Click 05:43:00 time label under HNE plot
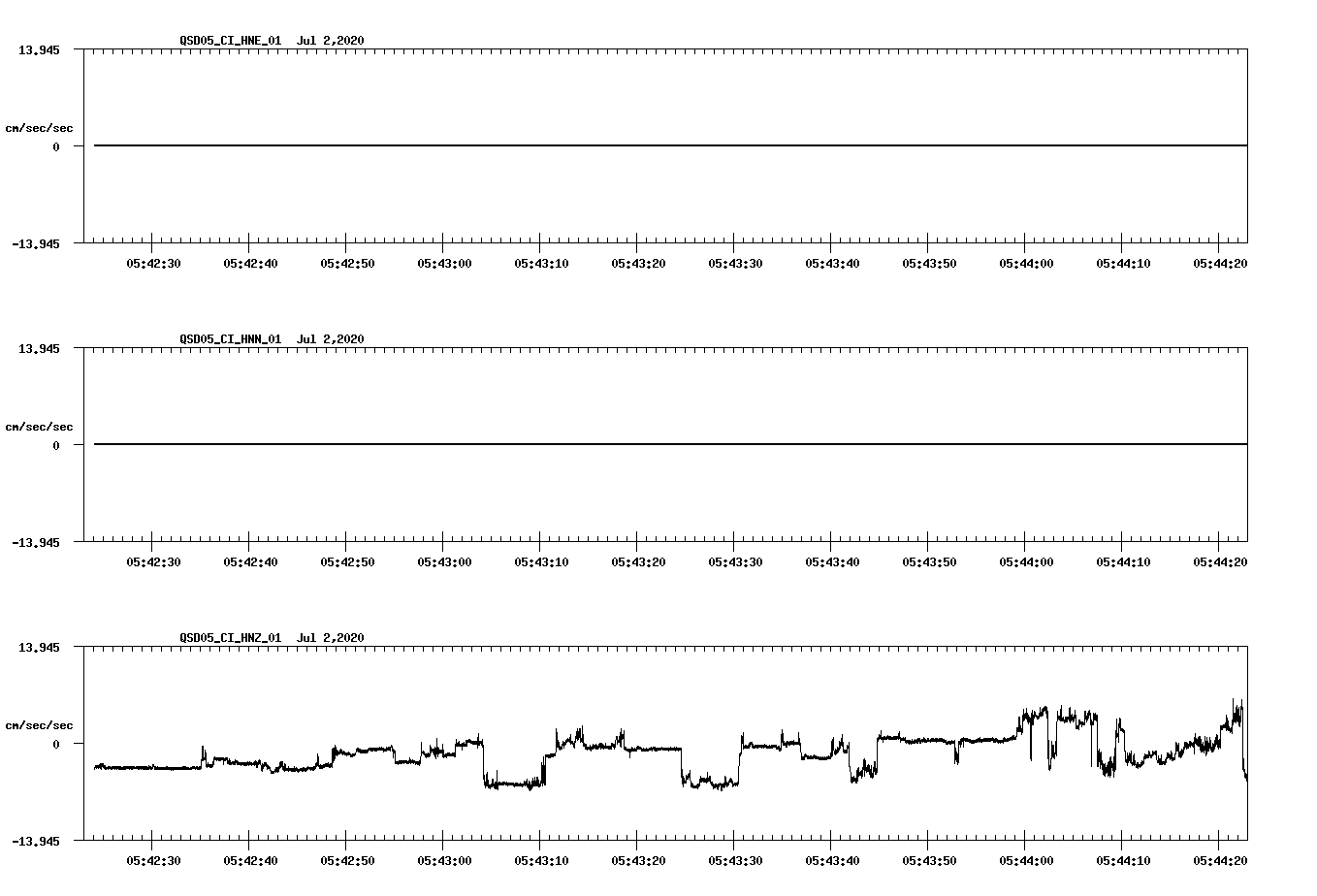 (444, 263)
